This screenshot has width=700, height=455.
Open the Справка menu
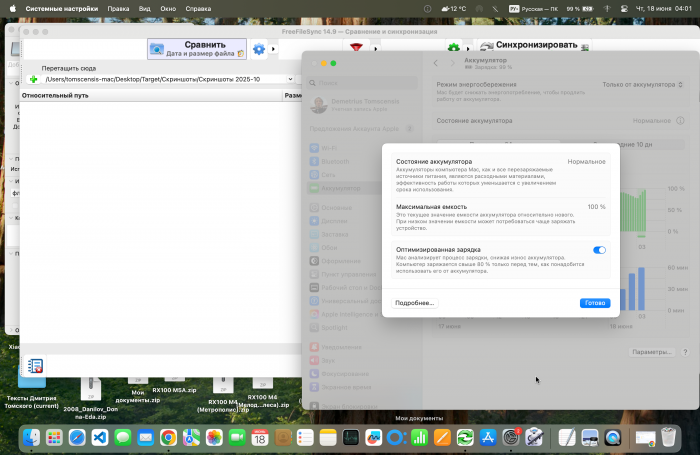coord(198,8)
